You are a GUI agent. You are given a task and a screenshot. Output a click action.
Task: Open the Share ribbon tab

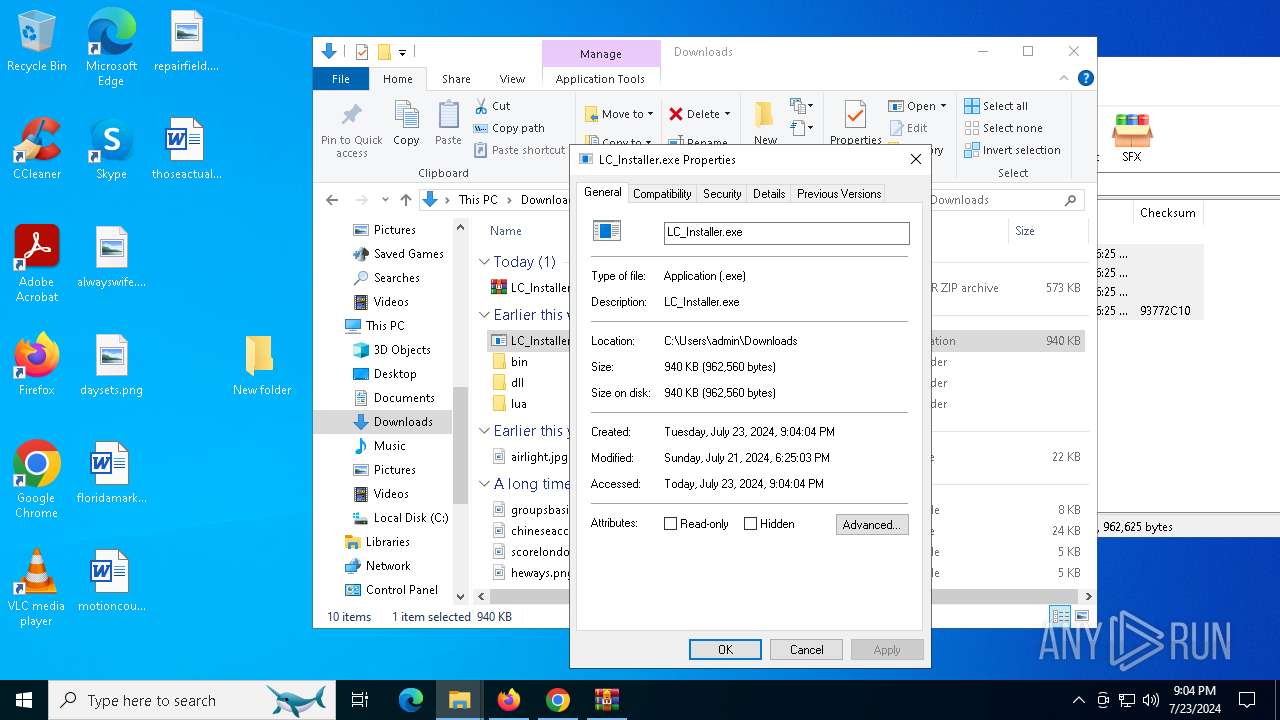456,79
